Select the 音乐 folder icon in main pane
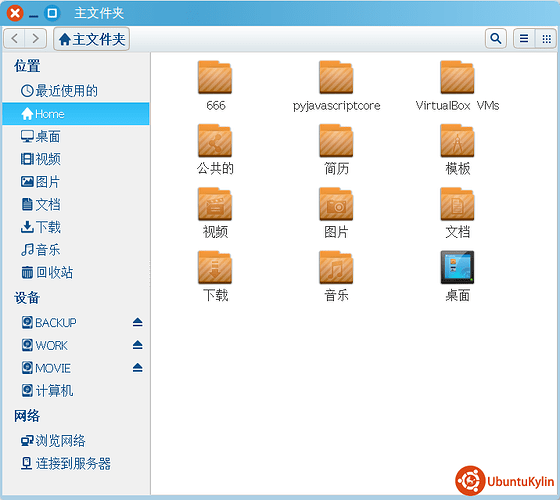 (336, 268)
